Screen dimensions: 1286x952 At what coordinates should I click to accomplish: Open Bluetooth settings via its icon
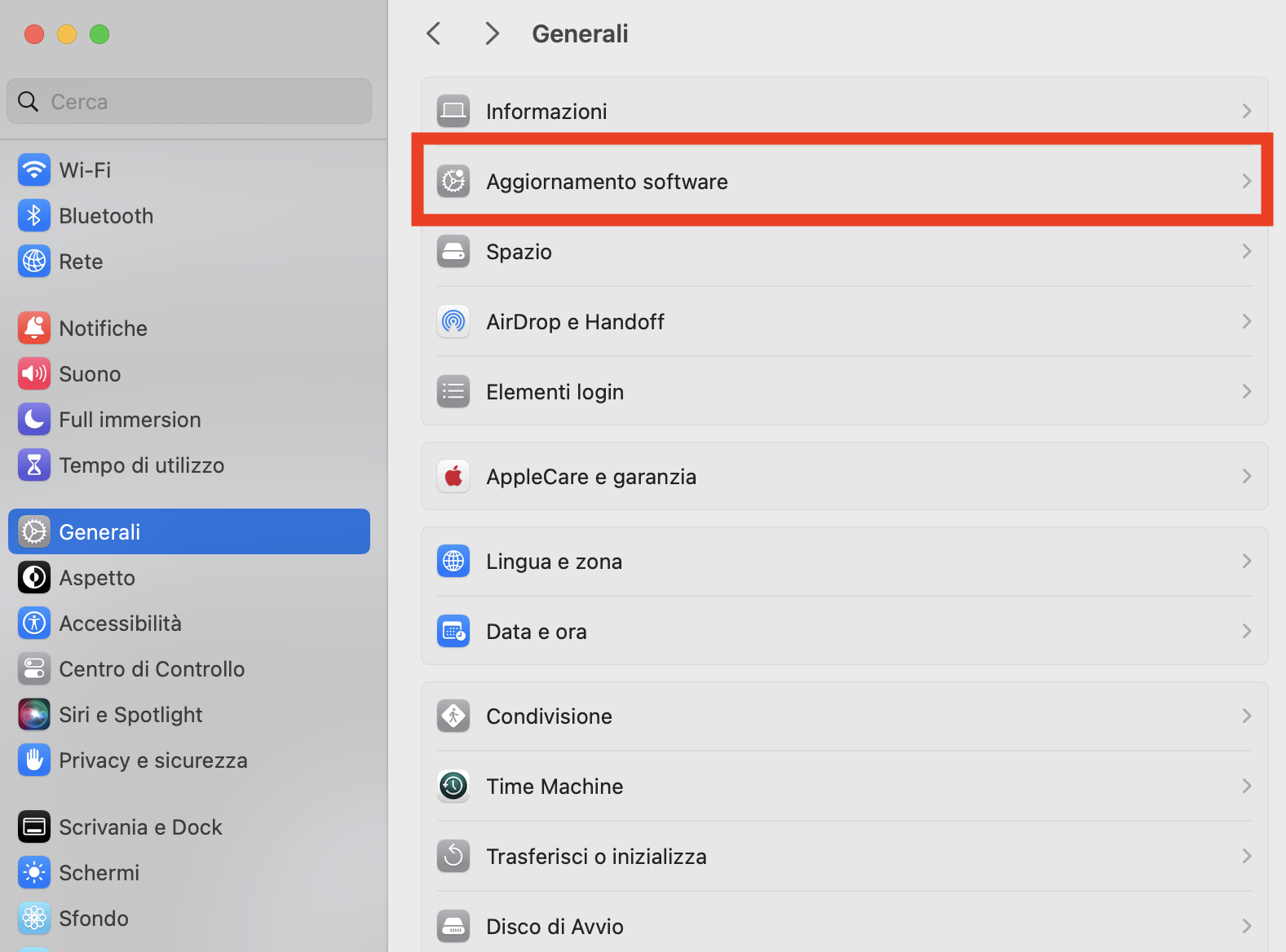point(33,215)
